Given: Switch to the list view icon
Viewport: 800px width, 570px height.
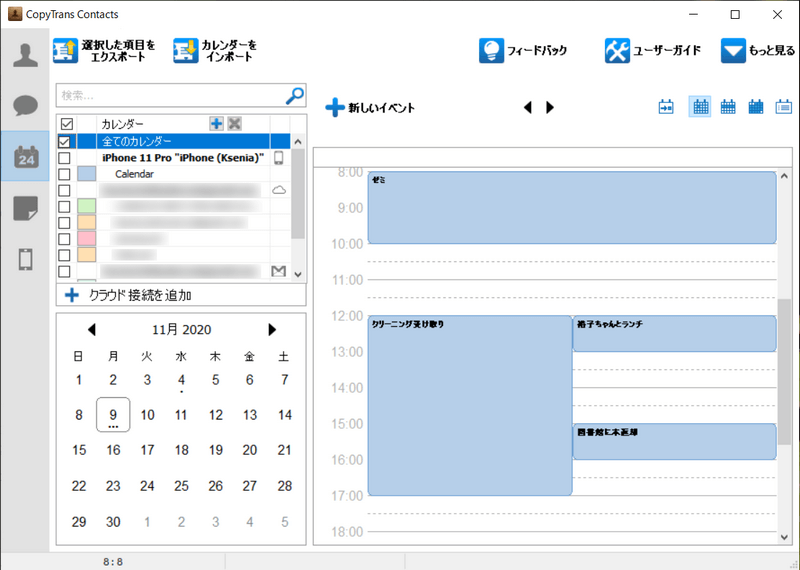Looking at the screenshot, I should 784,107.
